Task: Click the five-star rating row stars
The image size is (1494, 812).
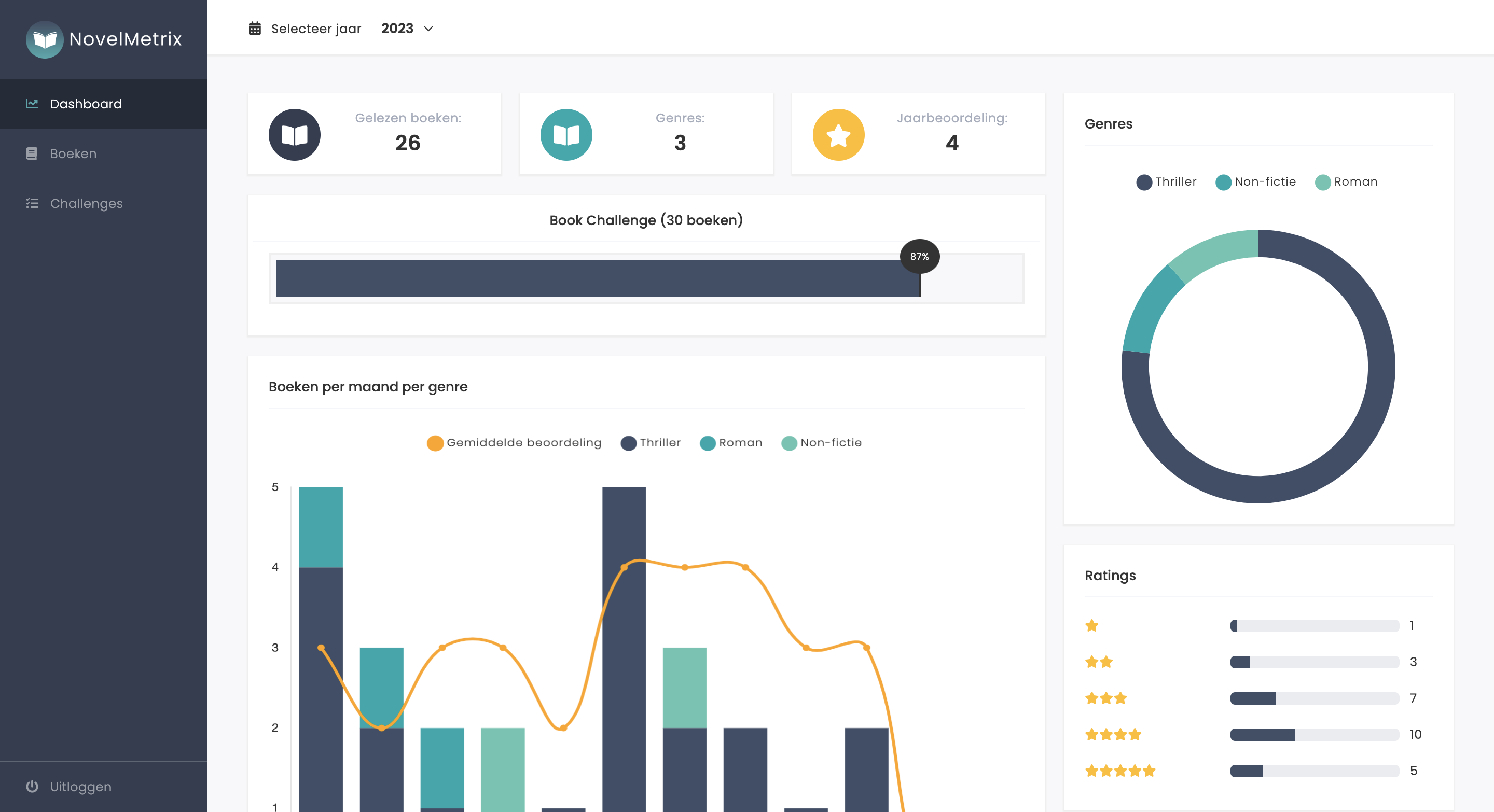Action: (1120, 771)
